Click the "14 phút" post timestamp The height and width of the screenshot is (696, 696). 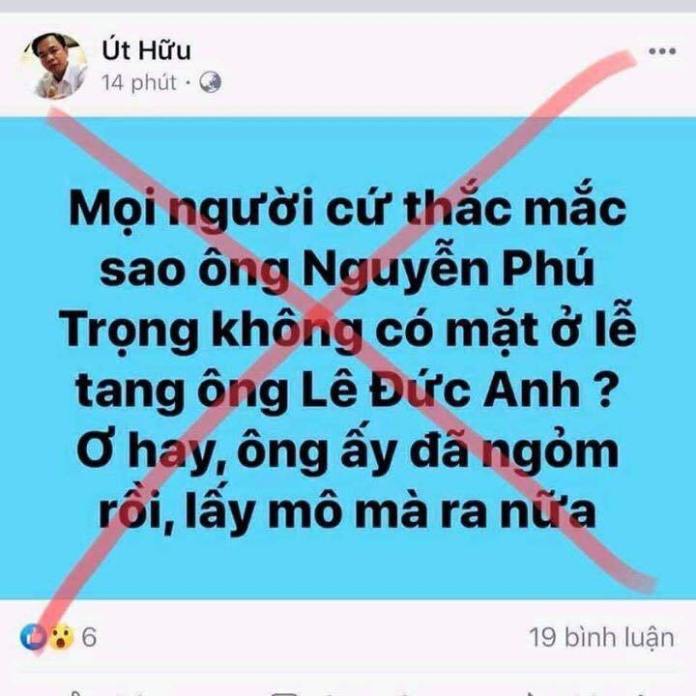coord(139,83)
